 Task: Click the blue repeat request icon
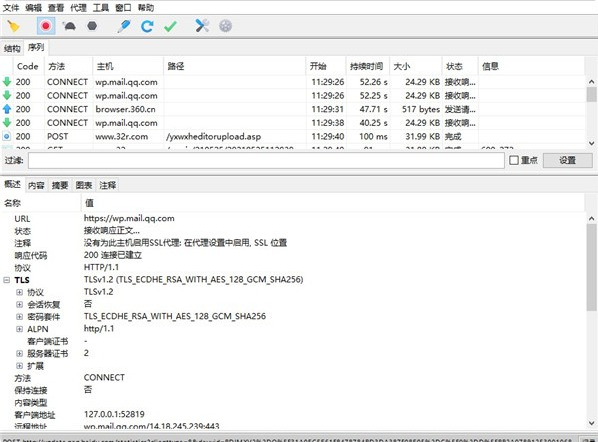(x=147, y=26)
